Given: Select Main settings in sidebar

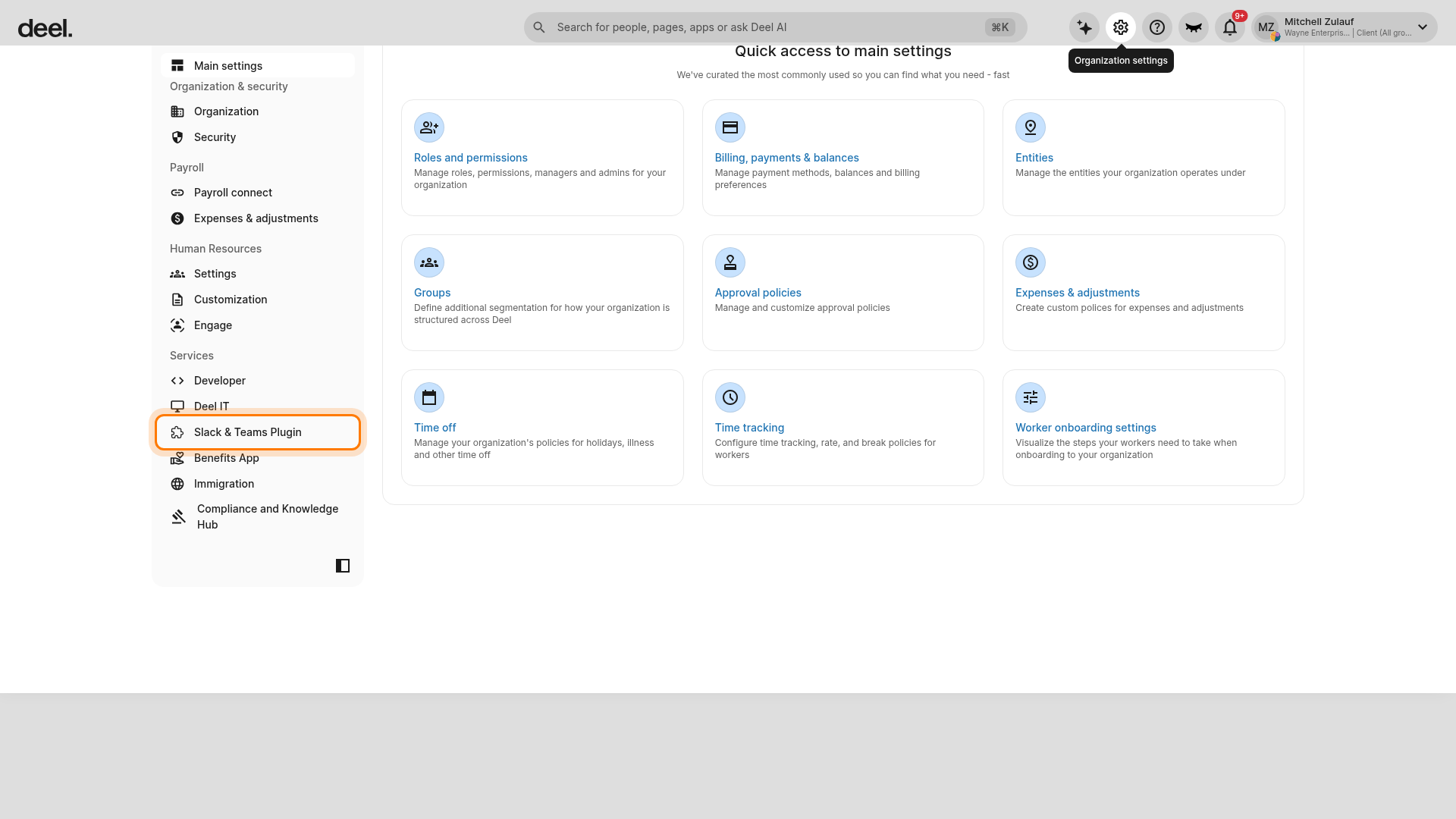Looking at the screenshot, I should coord(258,66).
